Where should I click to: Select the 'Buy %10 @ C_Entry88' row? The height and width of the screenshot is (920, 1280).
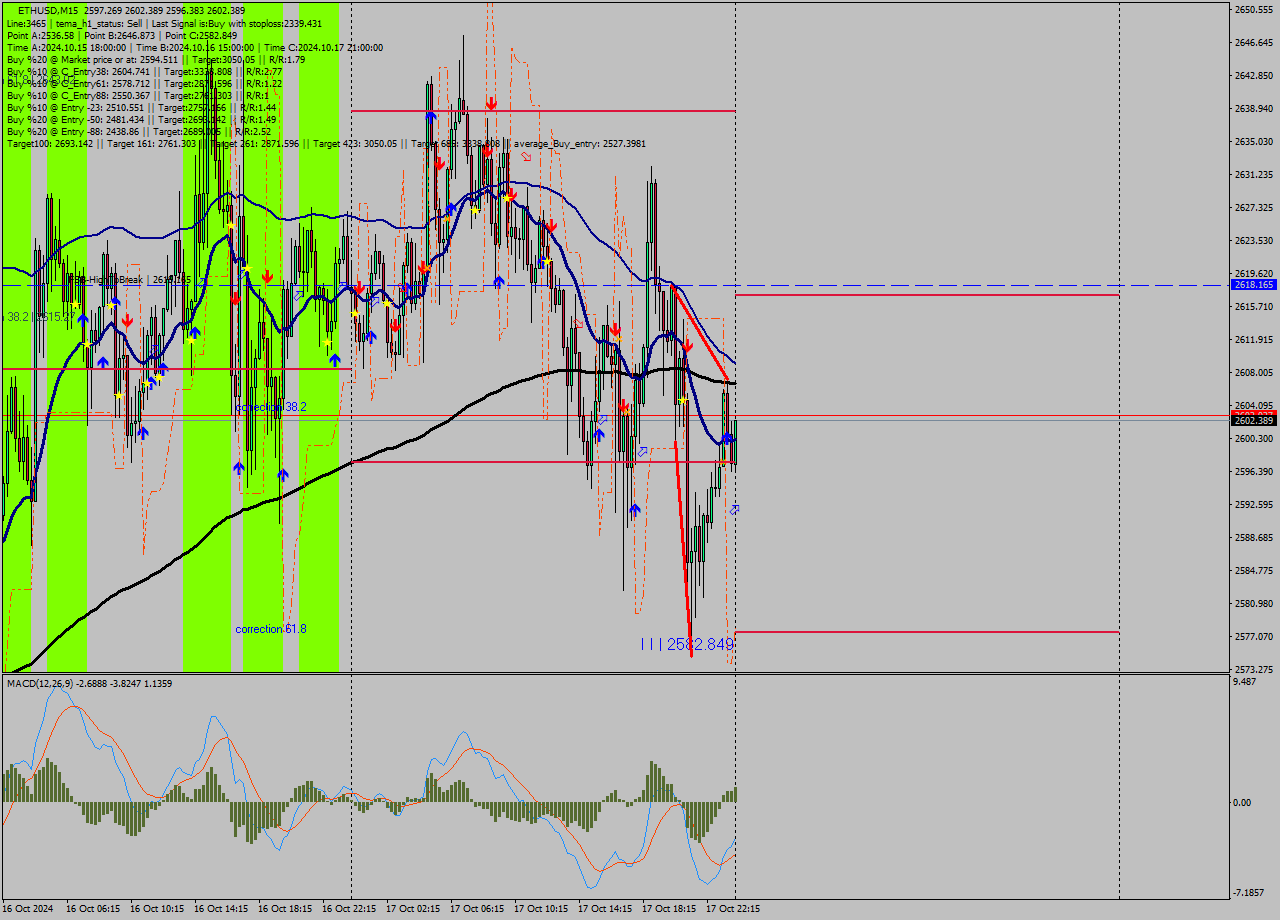(x=138, y=95)
